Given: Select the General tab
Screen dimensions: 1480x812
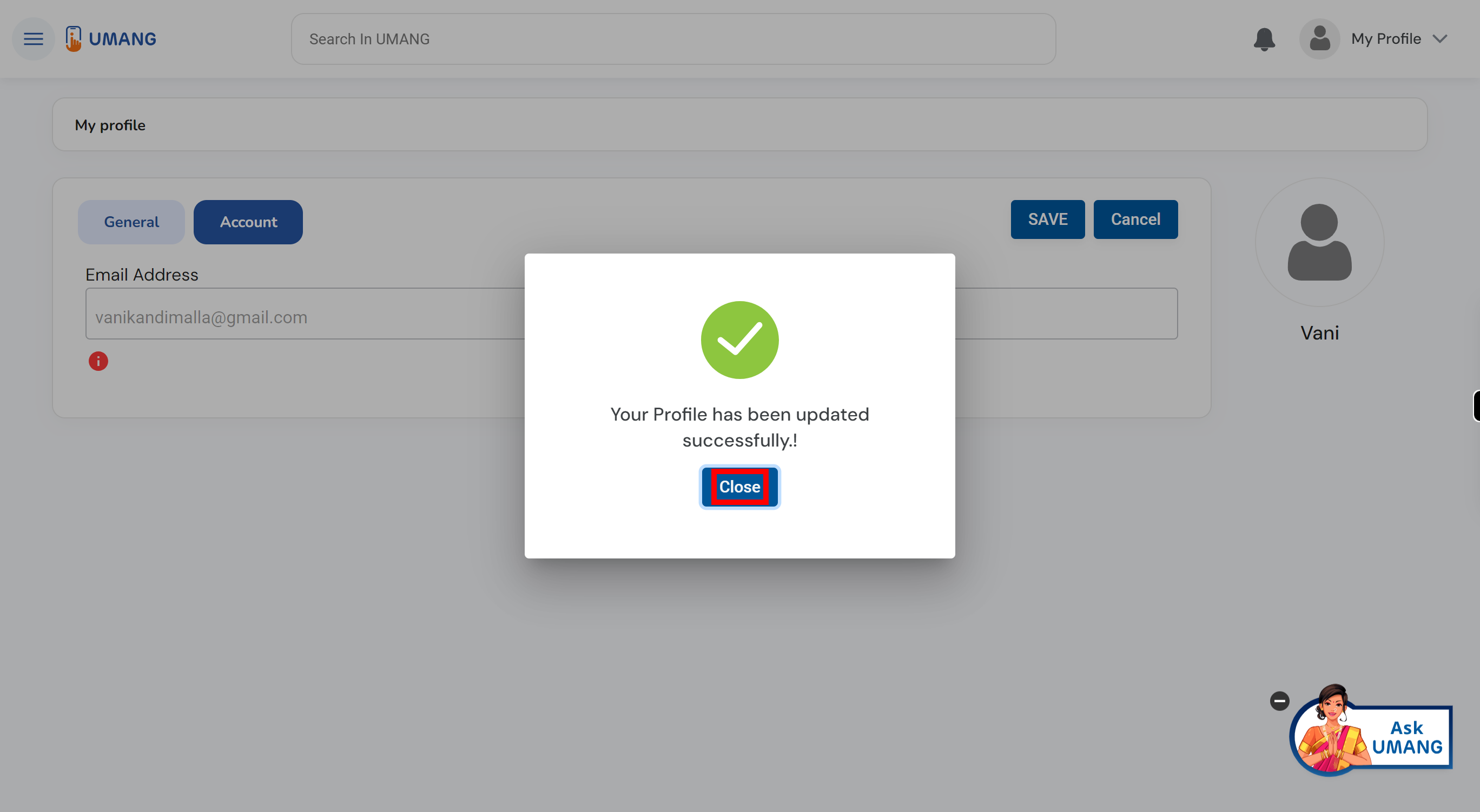Looking at the screenshot, I should tap(131, 221).
